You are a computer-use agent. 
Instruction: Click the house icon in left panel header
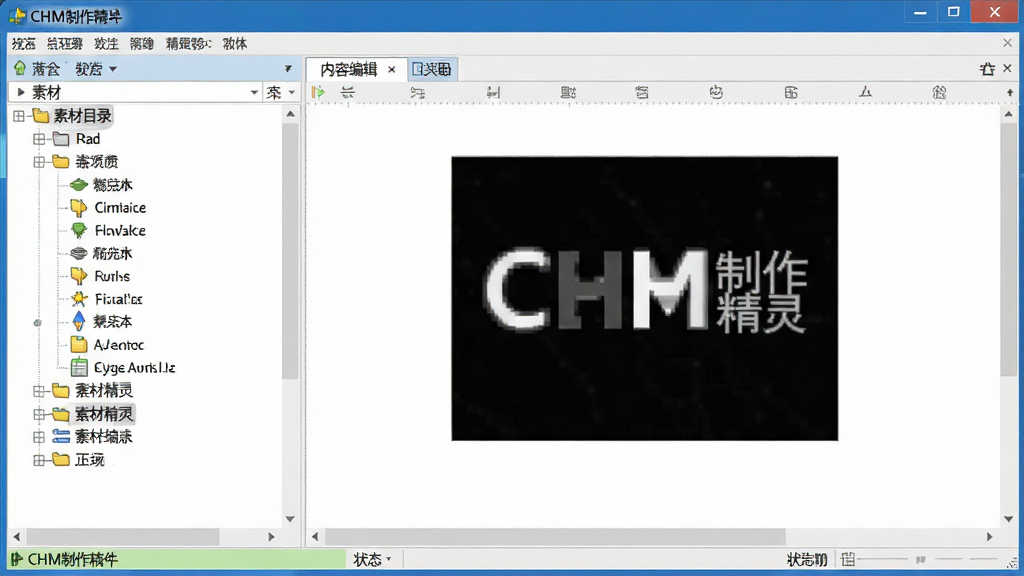20,69
